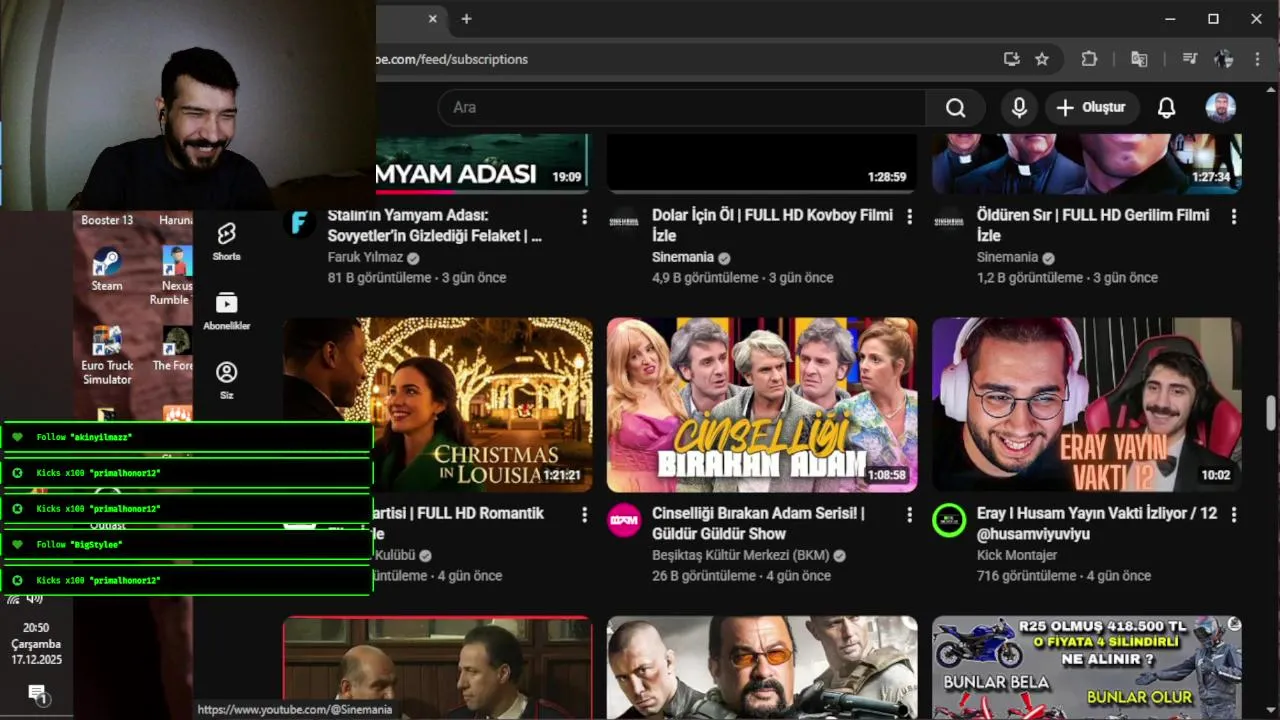Open Kick Montajer channel avatar
This screenshot has height=720, width=1280.
(x=949, y=520)
